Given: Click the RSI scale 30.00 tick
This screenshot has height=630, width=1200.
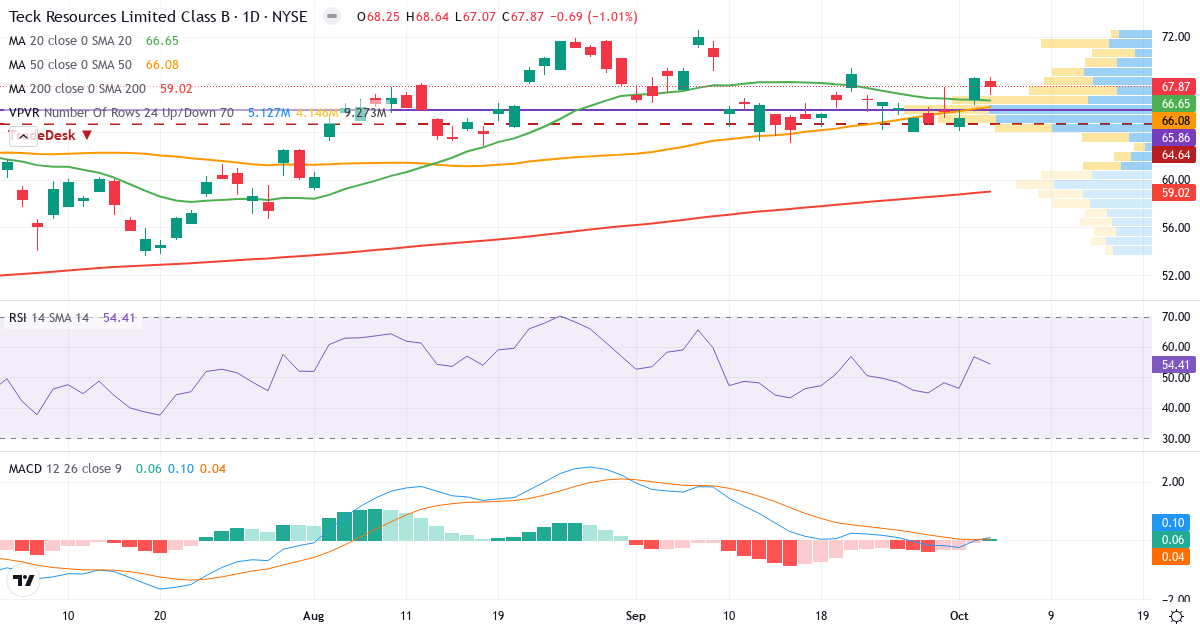Looking at the screenshot, I should tap(1175, 438).
